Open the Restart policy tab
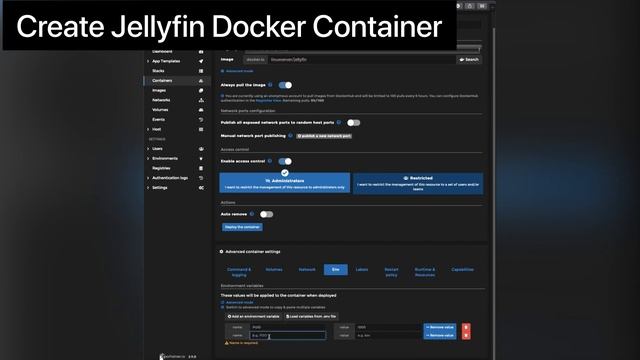This screenshot has width=640, height=360. click(x=391, y=272)
